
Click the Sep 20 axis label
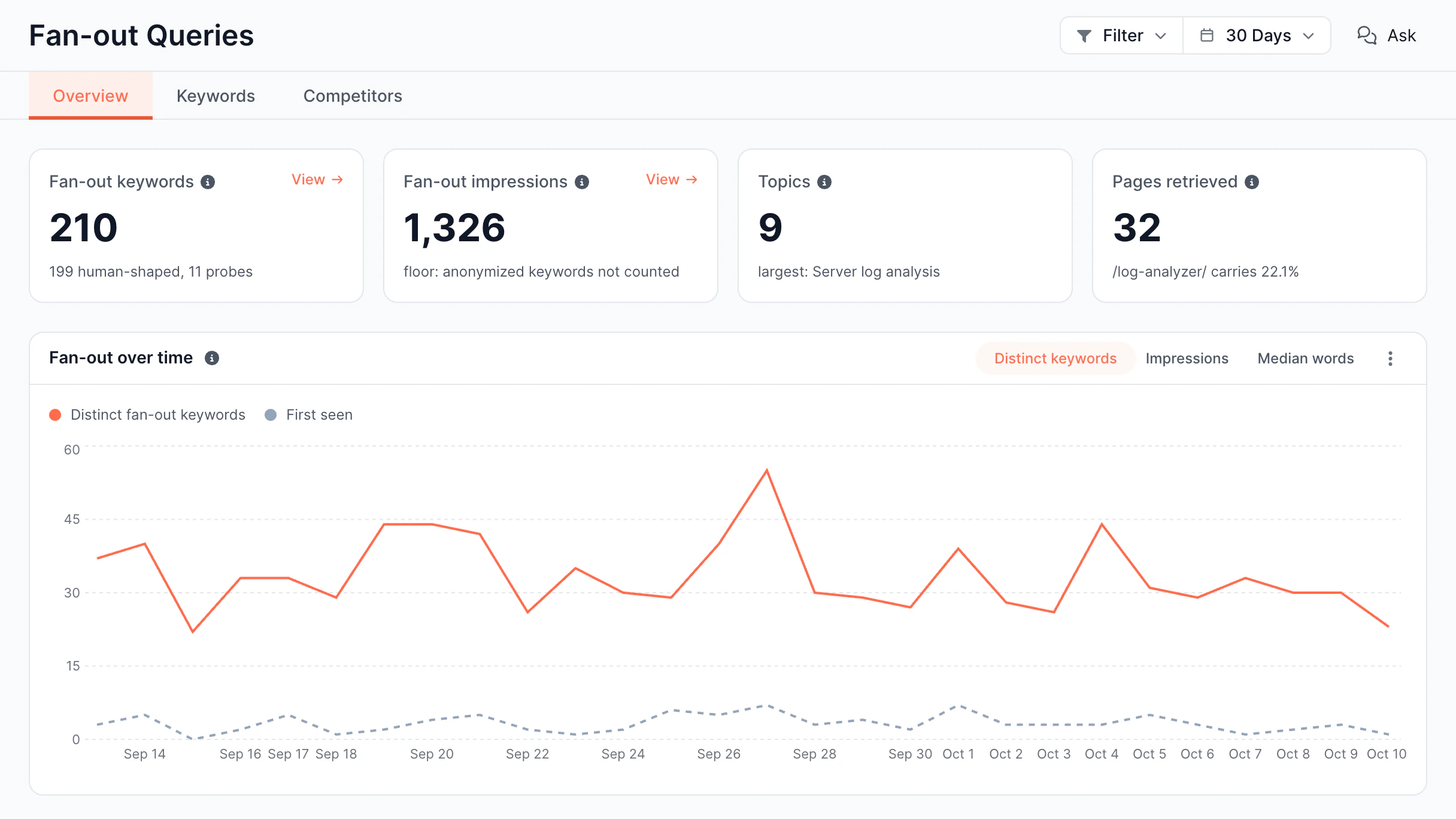[432, 754]
